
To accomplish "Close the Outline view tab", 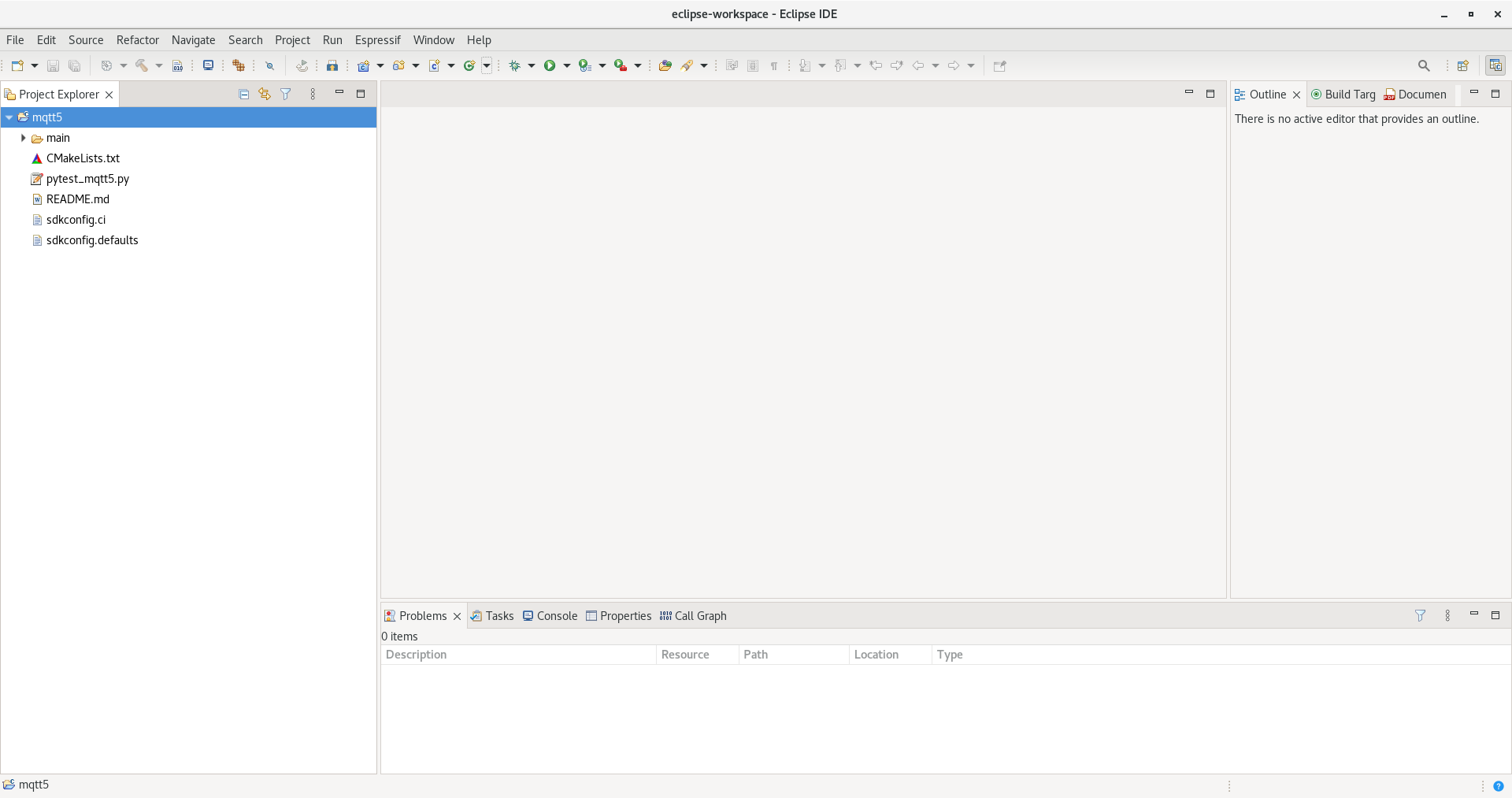I will tap(1296, 95).
